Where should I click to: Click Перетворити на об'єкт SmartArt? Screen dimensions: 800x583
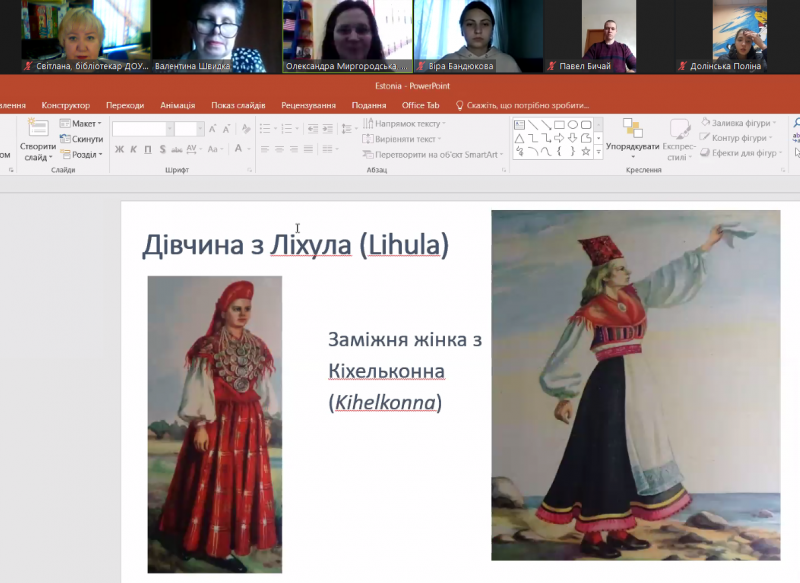(433, 154)
